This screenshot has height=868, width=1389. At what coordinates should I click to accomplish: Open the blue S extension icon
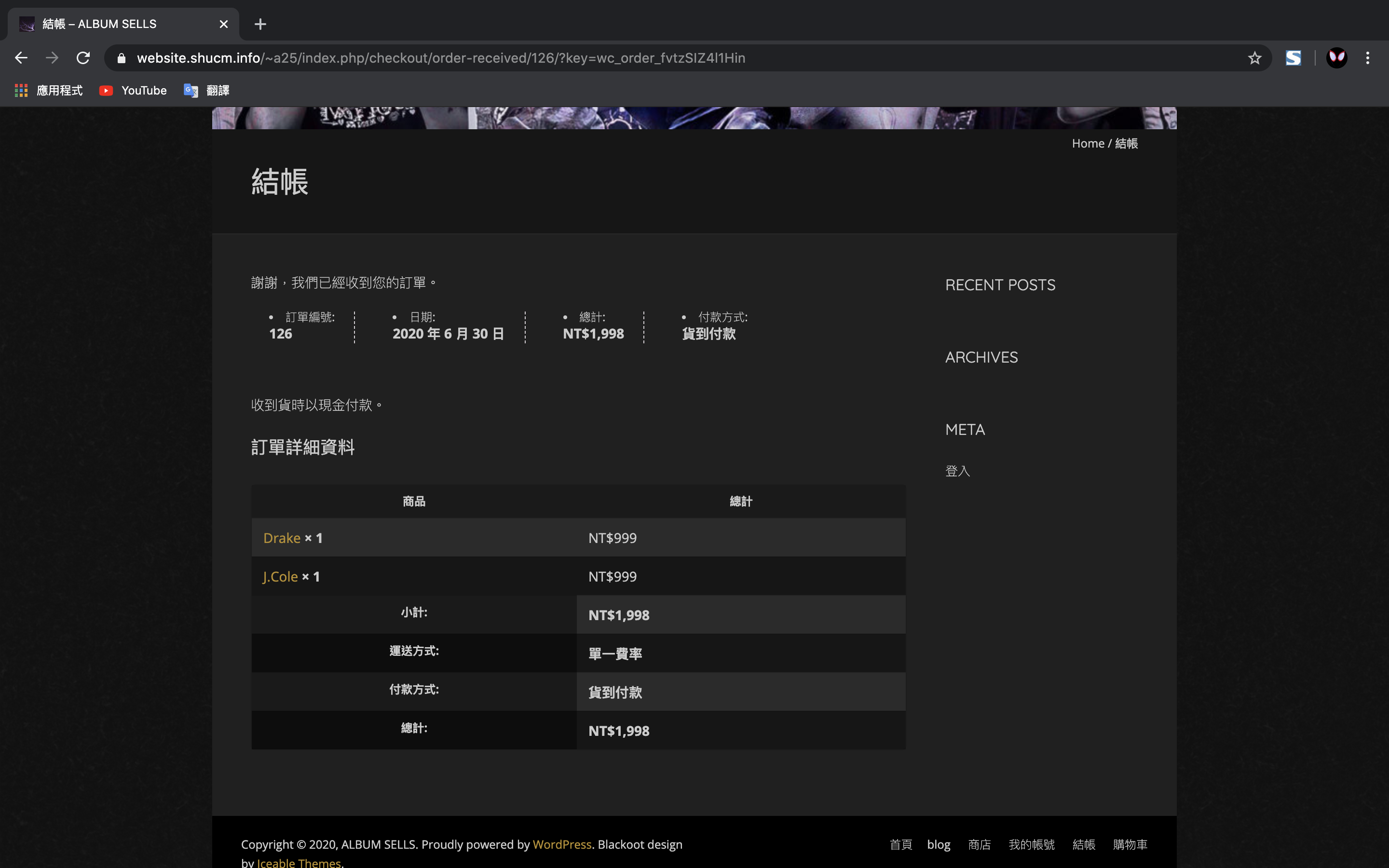coord(1293,58)
